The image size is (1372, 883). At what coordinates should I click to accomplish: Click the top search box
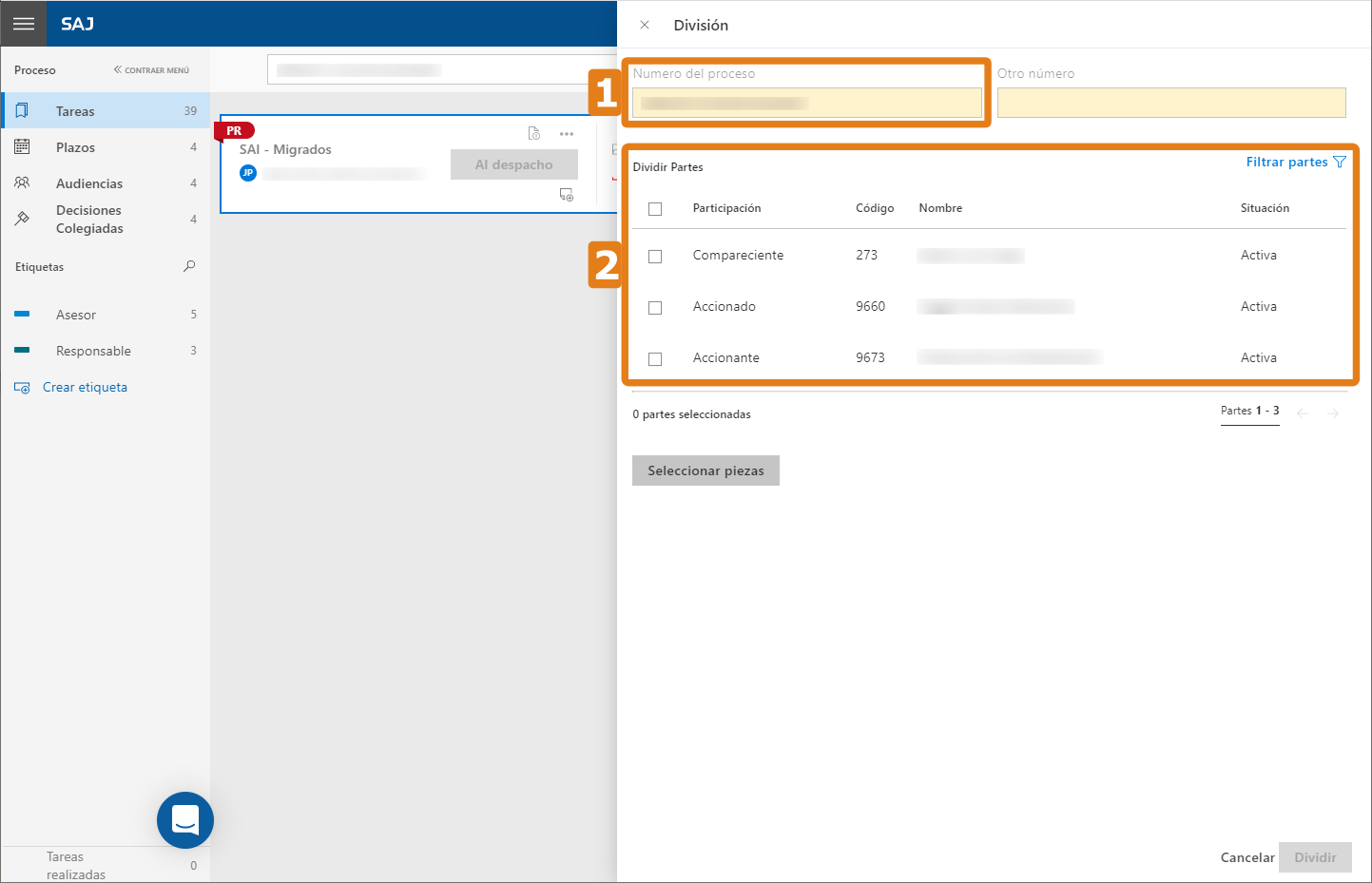442,69
